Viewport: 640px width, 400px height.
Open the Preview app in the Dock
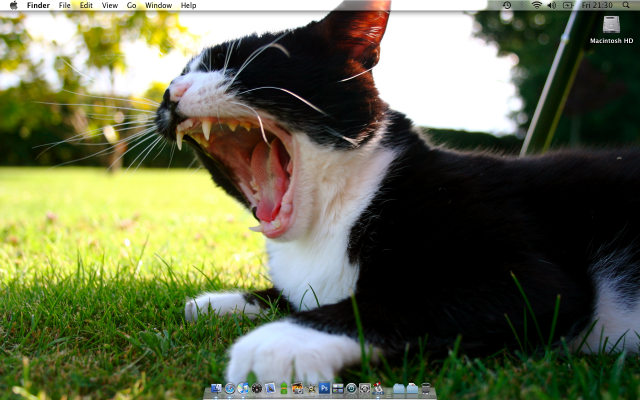click(270, 388)
